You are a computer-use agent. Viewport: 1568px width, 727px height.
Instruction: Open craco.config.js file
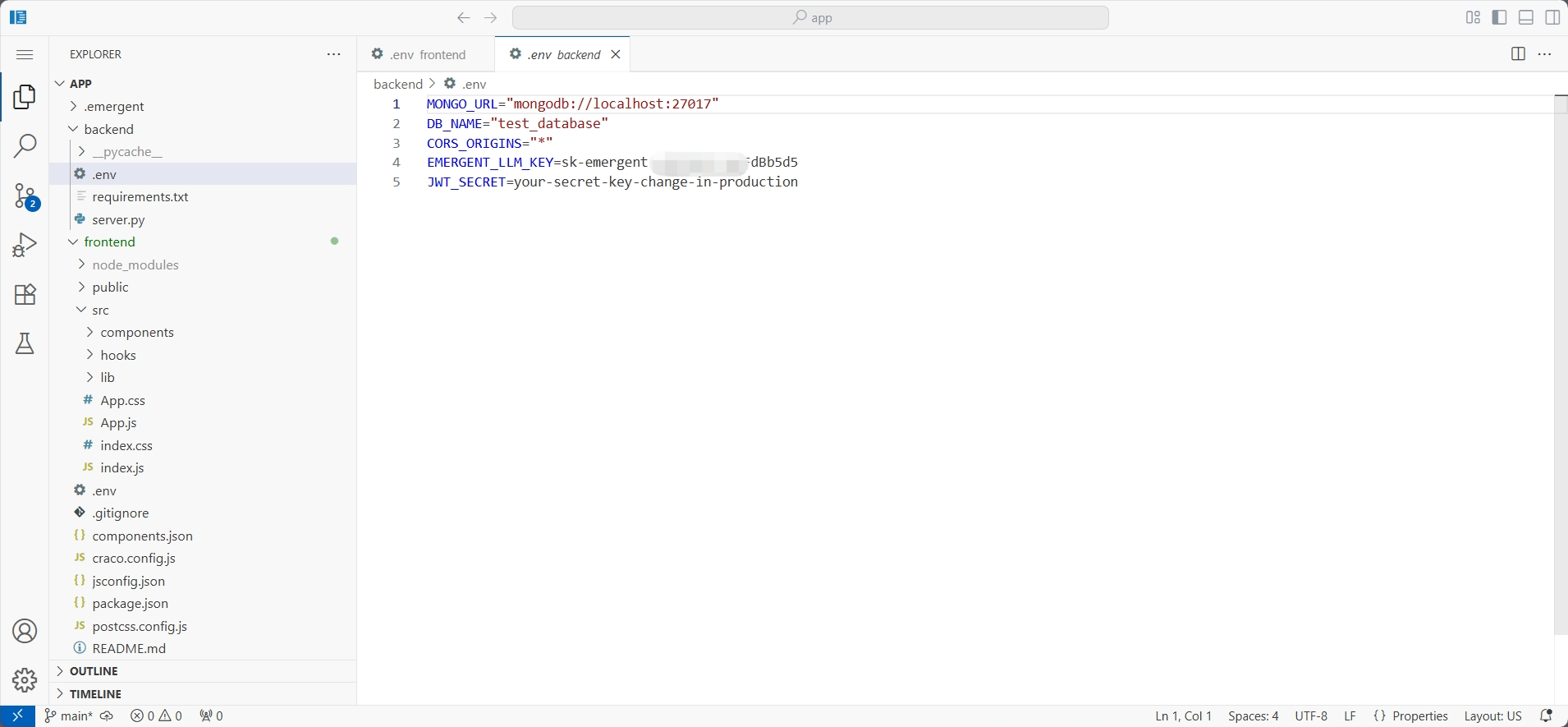(203, 559)
